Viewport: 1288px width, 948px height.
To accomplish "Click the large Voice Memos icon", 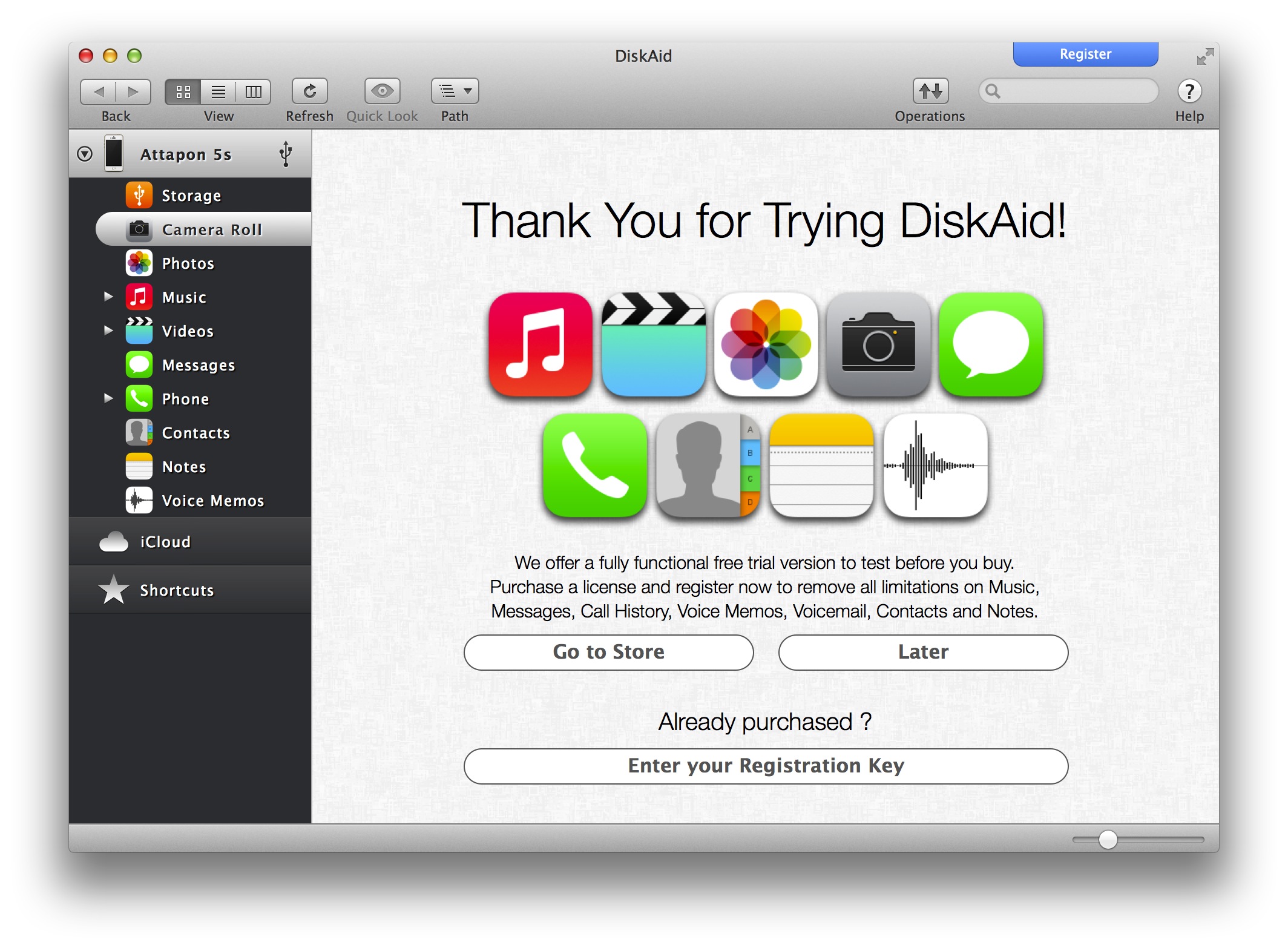I will pyautogui.click(x=935, y=466).
